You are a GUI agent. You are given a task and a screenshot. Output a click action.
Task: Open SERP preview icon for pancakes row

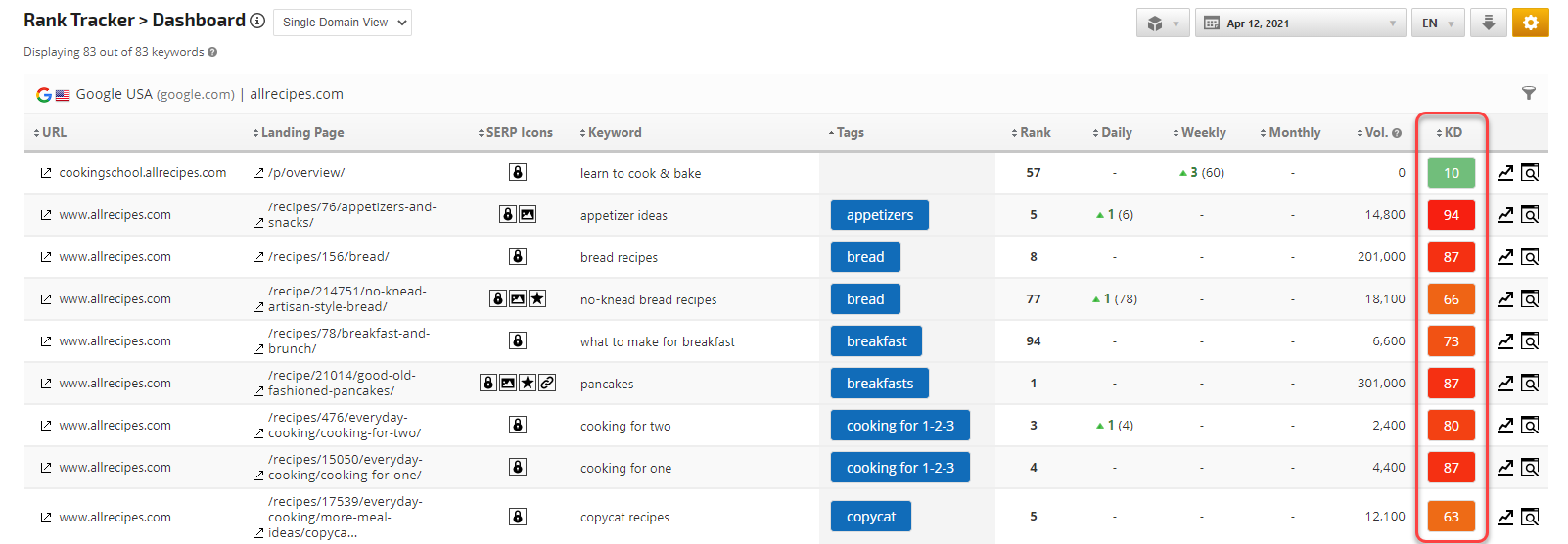click(x=1530, y=384)
